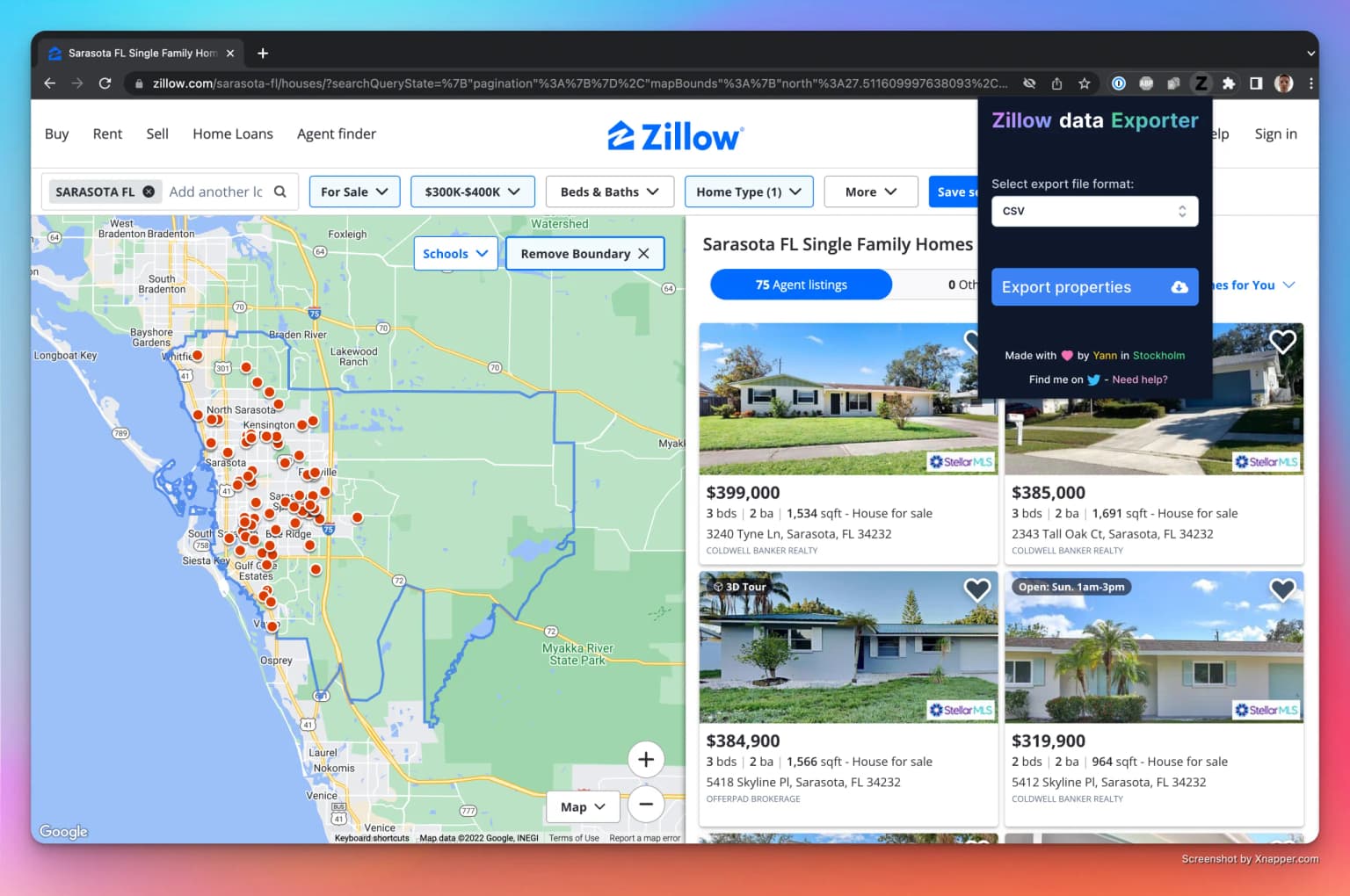Click the Sign in link
Image resolution: width=1350 pixels, height=896 pixels.
click(x=1275, y=134)
